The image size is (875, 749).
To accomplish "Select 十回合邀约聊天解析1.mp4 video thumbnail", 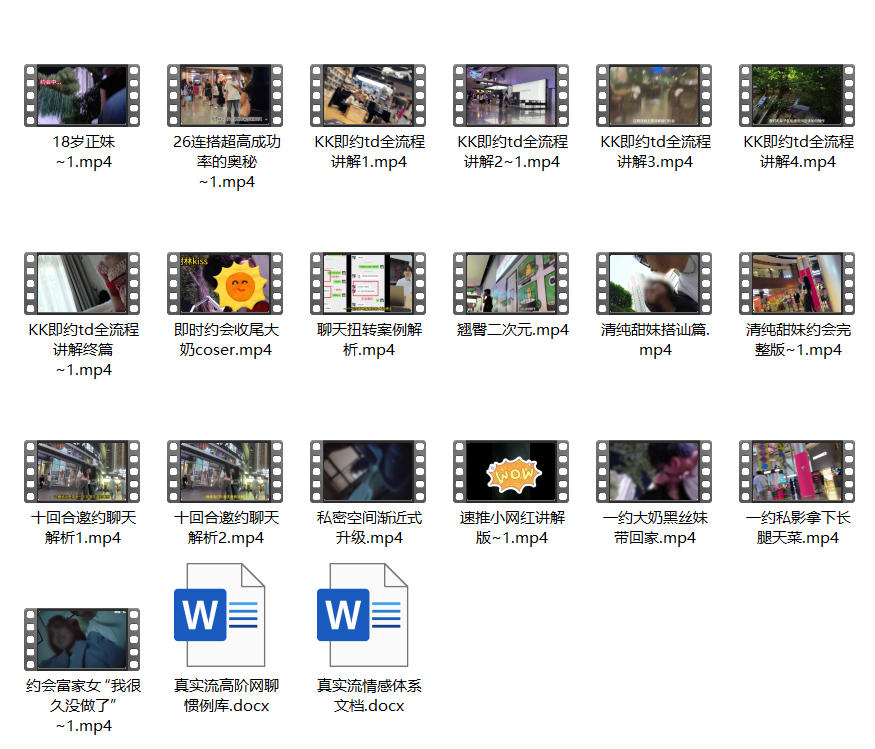I will coord(82,472).
